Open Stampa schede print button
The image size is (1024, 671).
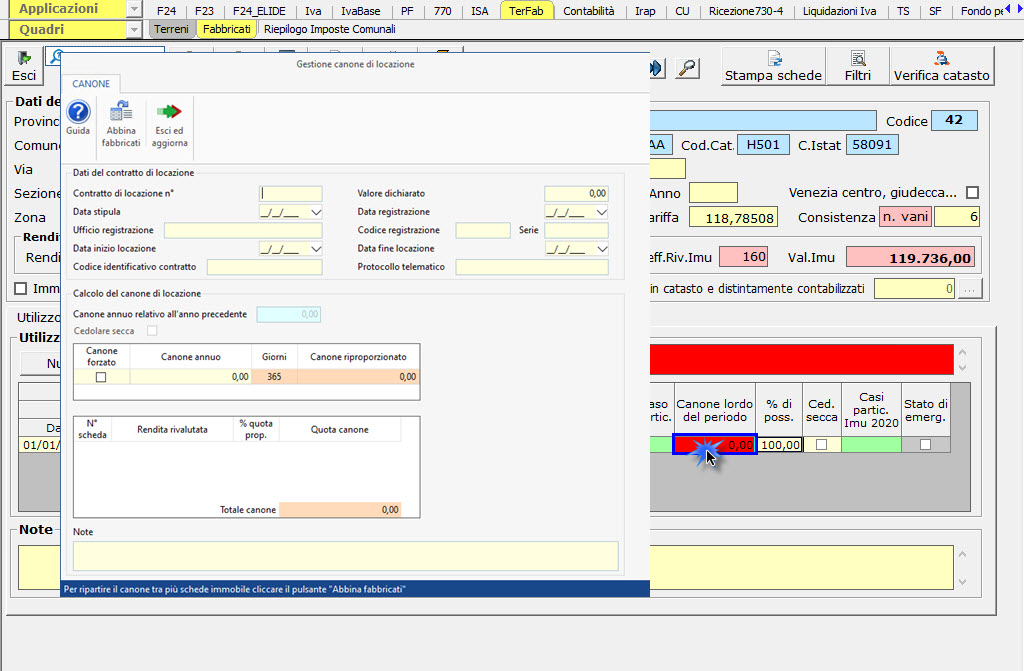pos(773,66)
